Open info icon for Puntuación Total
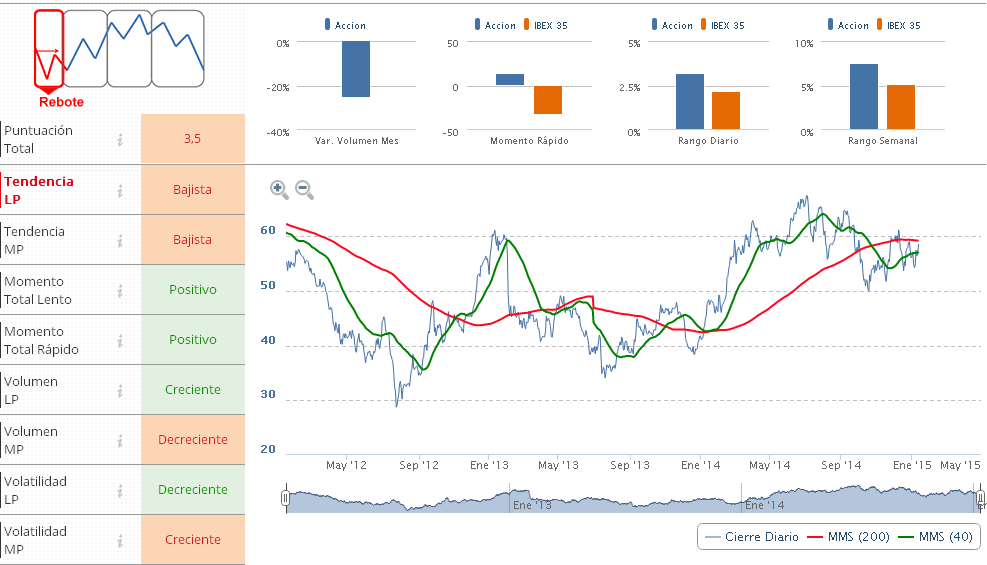 click(x=120, y=140)
